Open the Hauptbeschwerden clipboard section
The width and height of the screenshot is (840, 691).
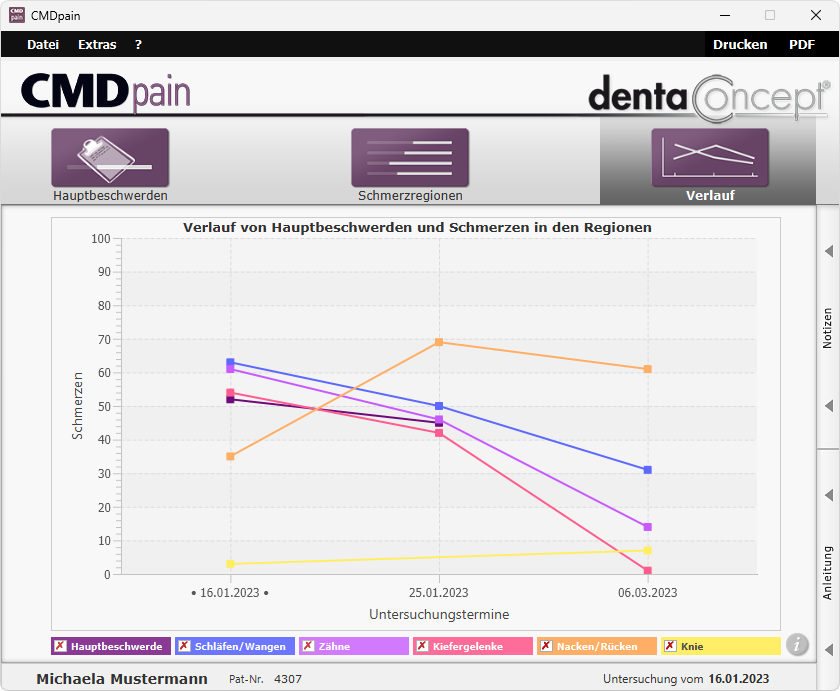110,158
